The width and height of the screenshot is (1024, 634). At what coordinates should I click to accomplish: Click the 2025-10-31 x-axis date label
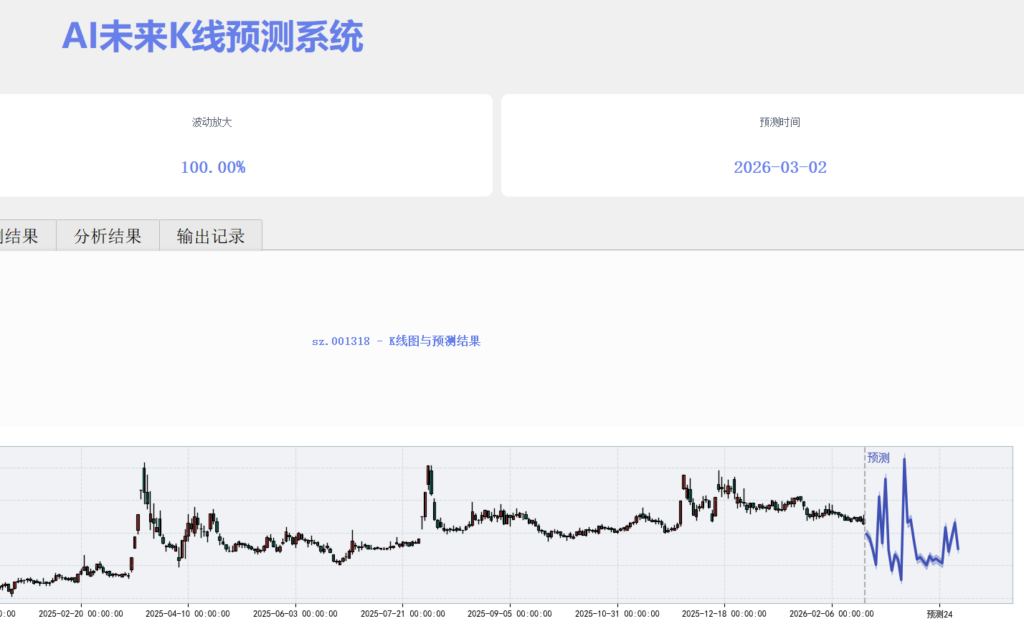(x=616, y=614)
